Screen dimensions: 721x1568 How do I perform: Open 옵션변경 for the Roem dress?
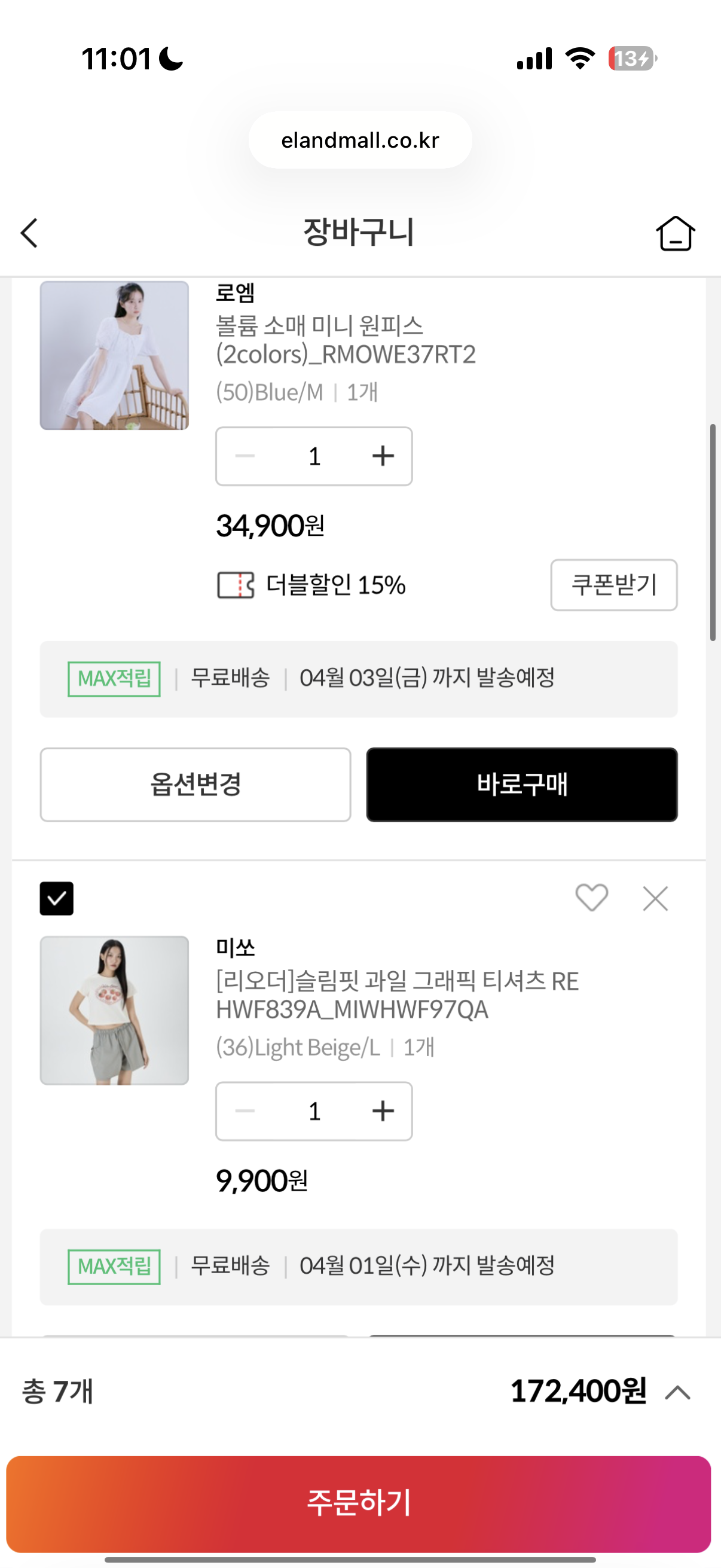coord(195,785)
